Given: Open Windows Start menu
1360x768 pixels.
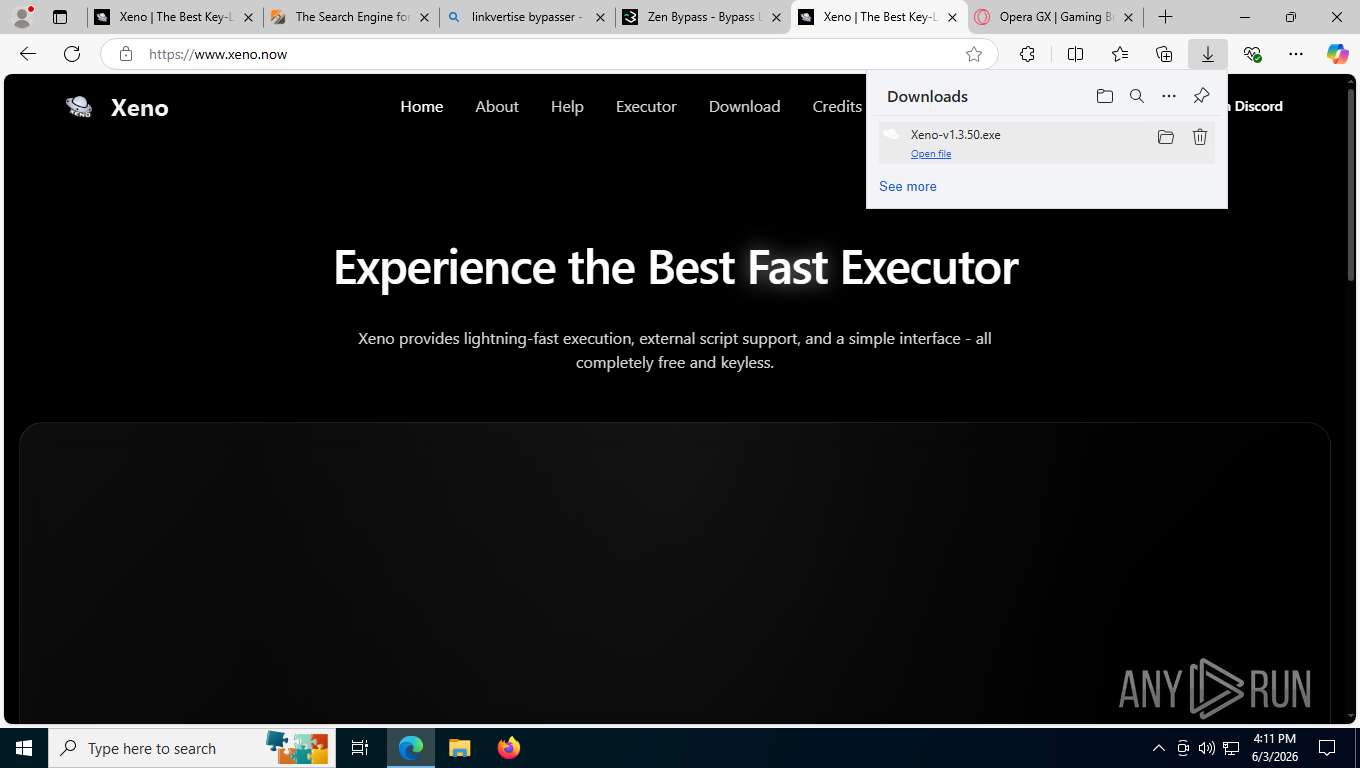Looking at the screenshot, I should click(x=24, y=748).
